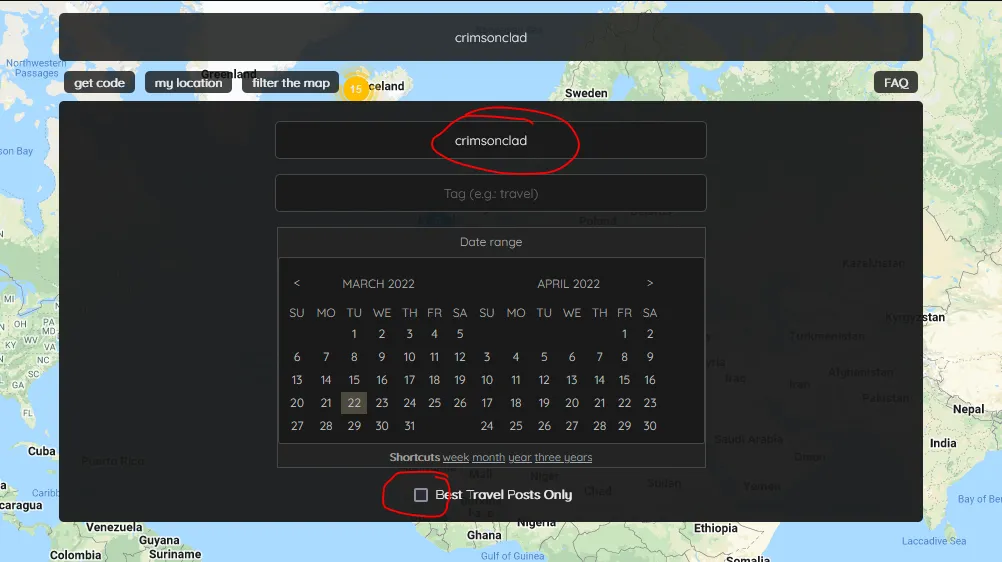Click the Venezuela label on the map

point(114,527)
